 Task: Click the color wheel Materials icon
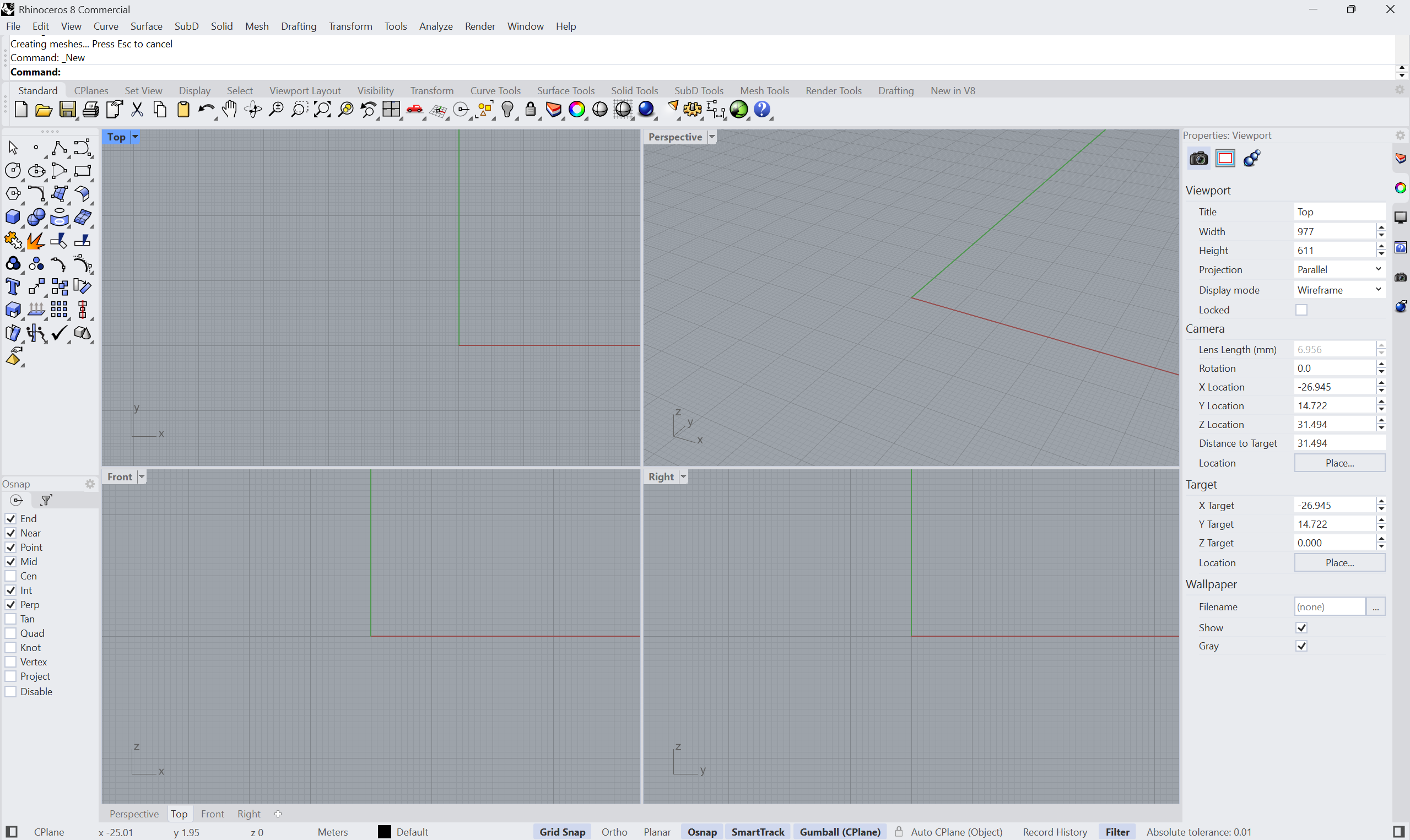577,110
